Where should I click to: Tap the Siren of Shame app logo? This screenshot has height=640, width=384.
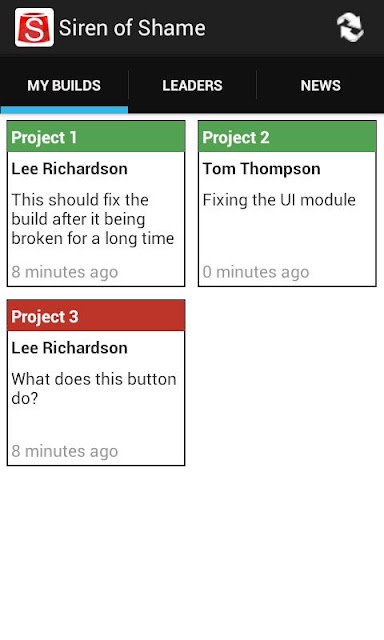click(x=34, y=27)
